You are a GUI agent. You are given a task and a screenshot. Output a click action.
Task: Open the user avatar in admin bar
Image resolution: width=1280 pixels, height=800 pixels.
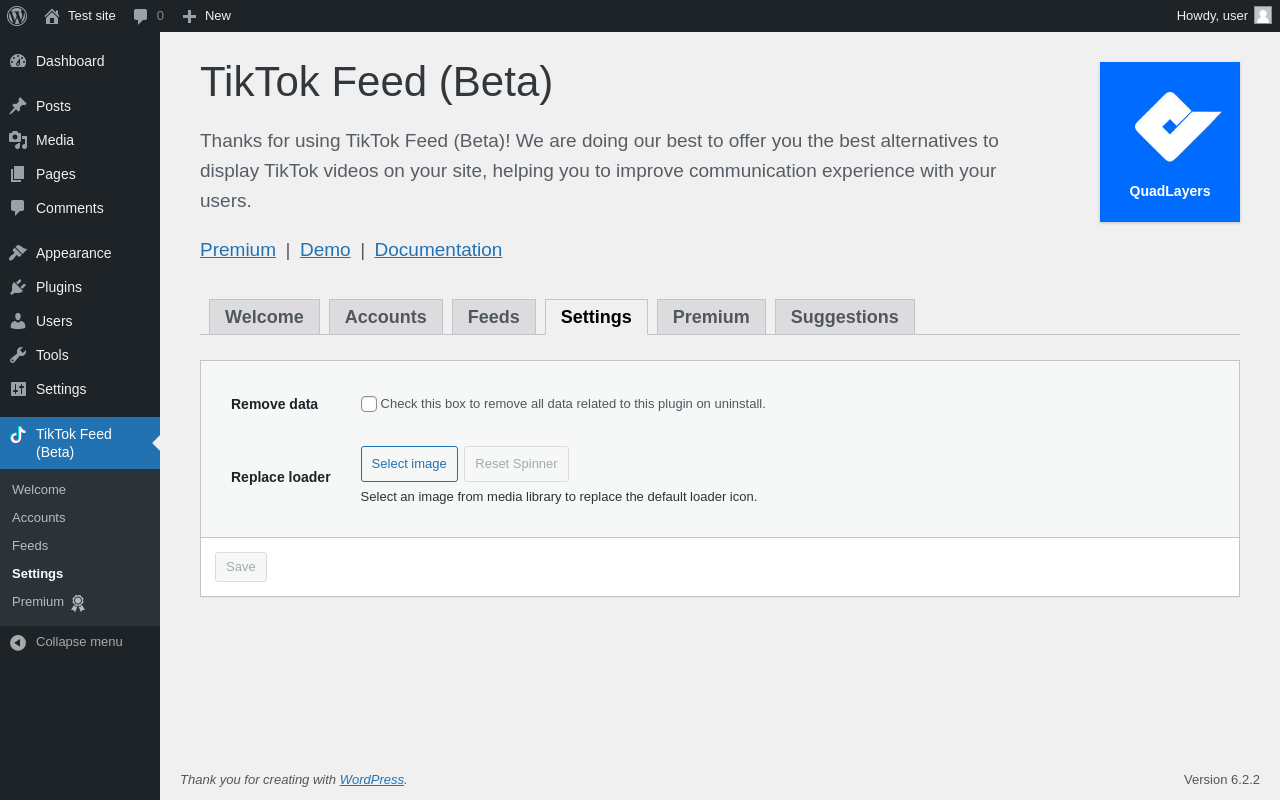[x=1263, y=15]
